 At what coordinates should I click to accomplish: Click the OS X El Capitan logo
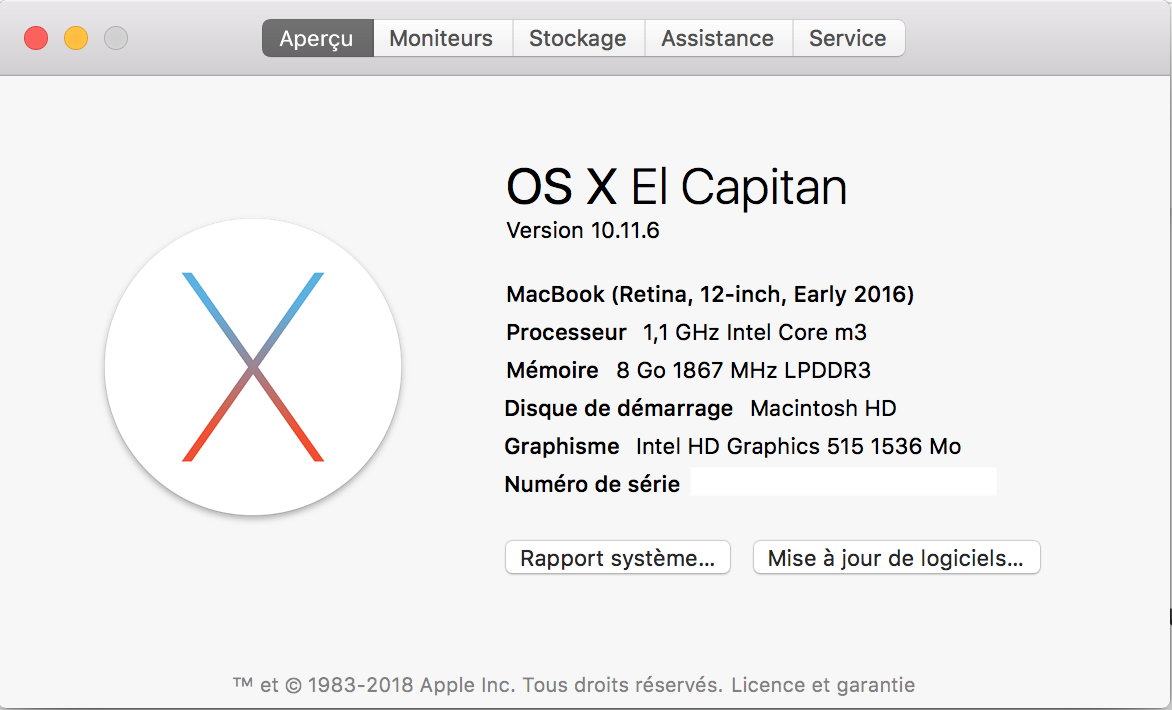(x=253, y=367)
